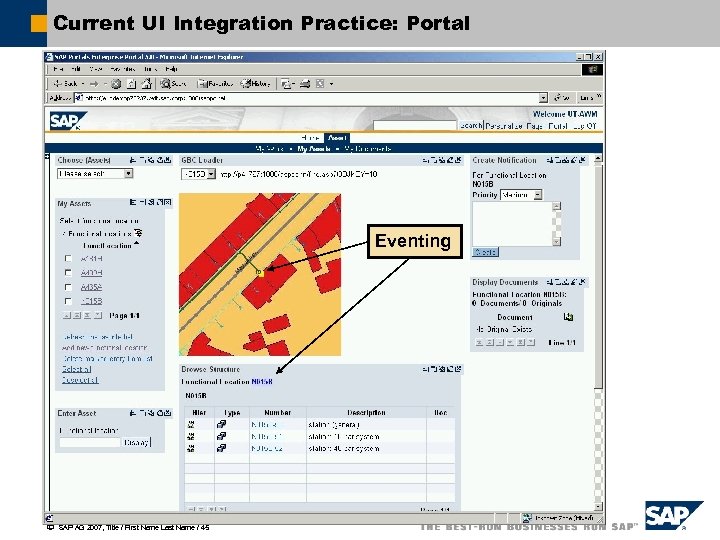Image resolution: width=720 pixels, height=540 pixels.
Task: Click hierarchy icon in station (general) row
Action: 191,424
